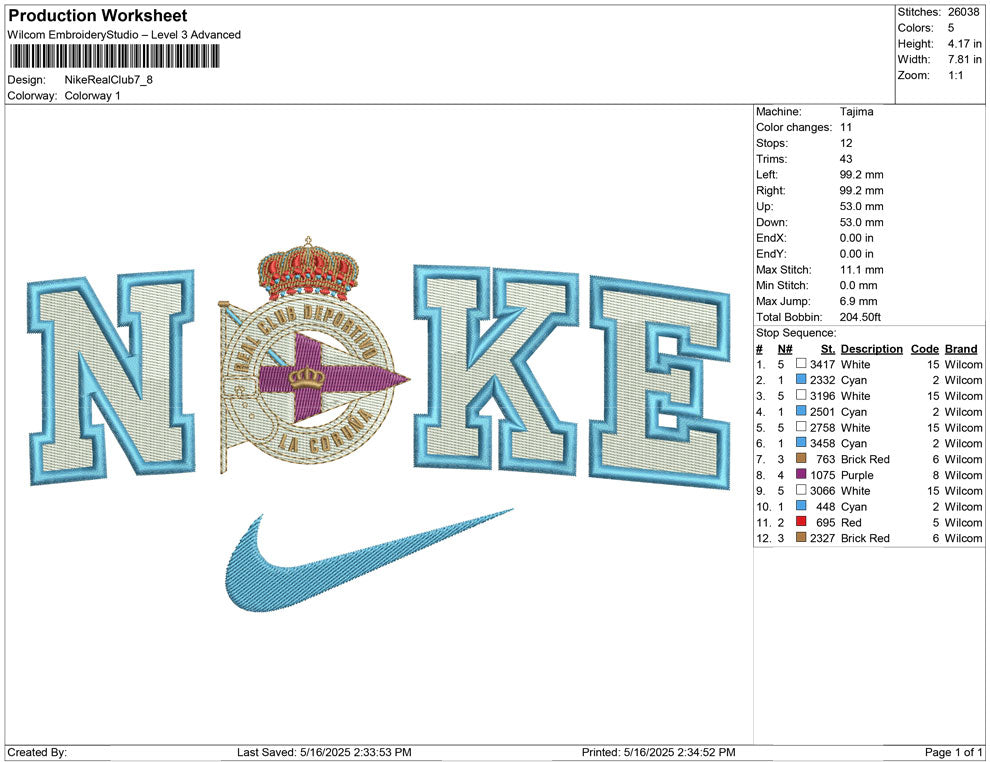Select the Brick Red description in row 12

[865, 538]
